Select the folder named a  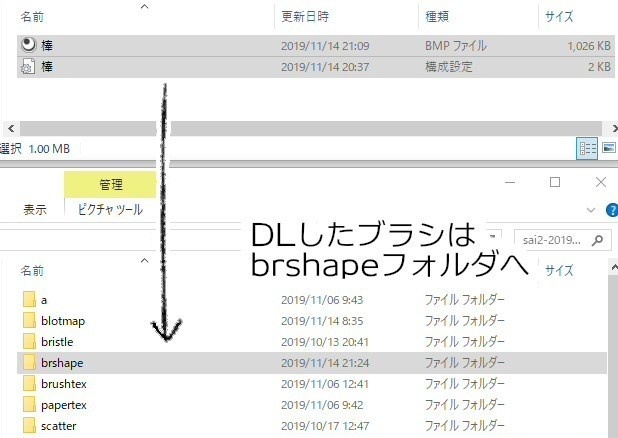click(x=44, y=300)
